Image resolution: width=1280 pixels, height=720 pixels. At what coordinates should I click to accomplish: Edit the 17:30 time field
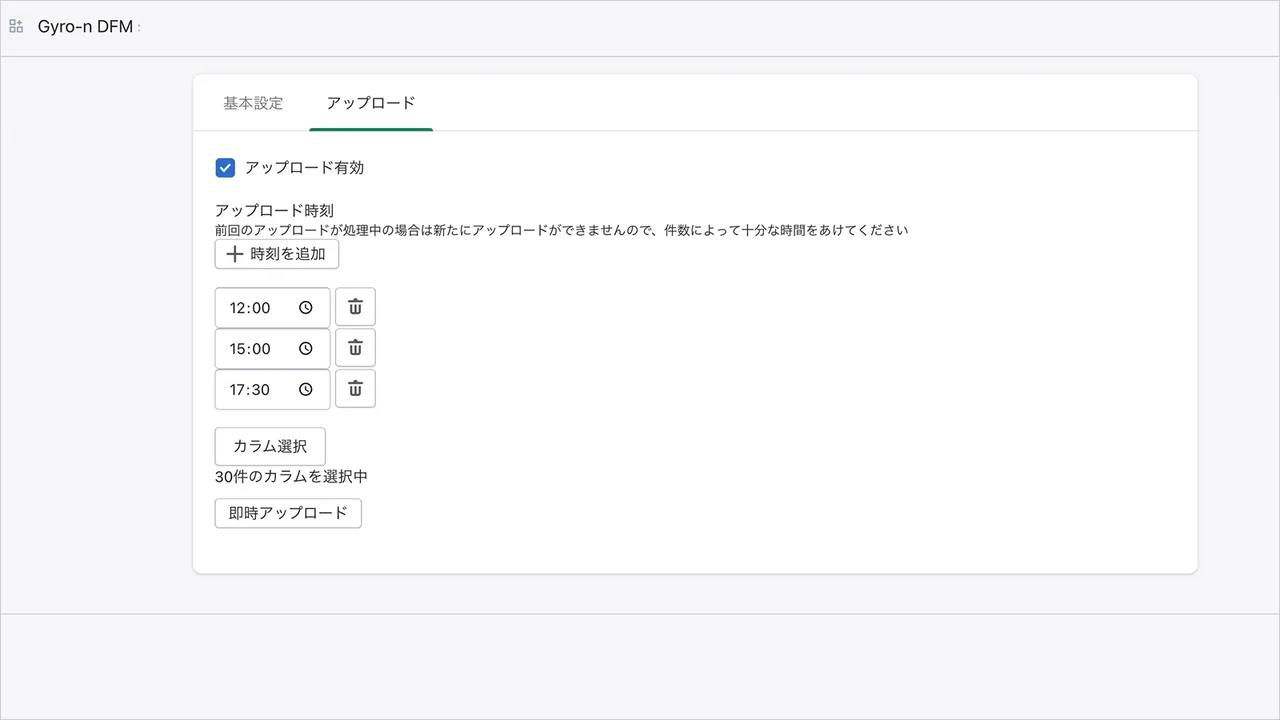pyautogui.click(x=272, y=390)
